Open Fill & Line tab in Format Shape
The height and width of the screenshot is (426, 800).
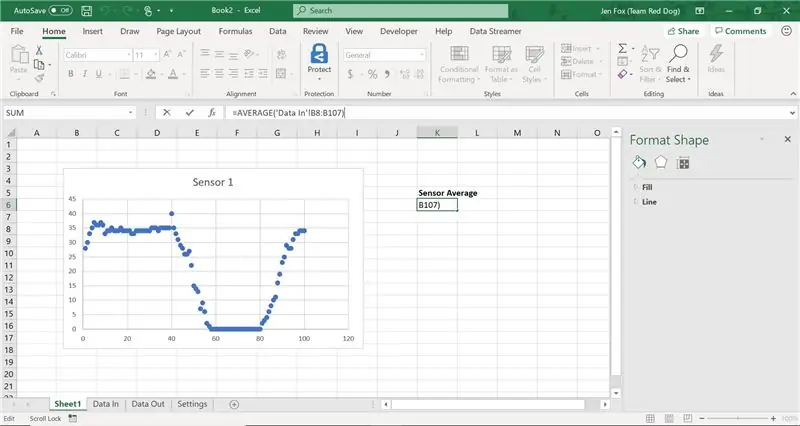coord(639,163)
